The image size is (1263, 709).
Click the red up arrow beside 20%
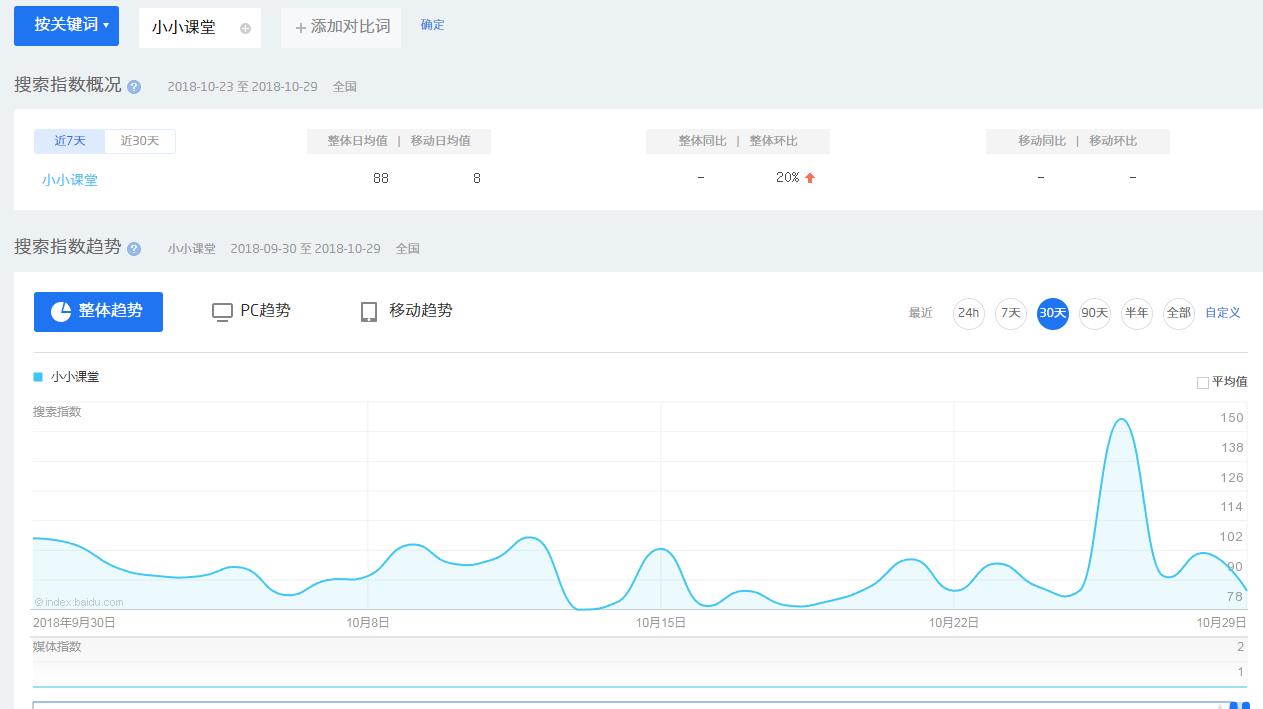point(811,177)
